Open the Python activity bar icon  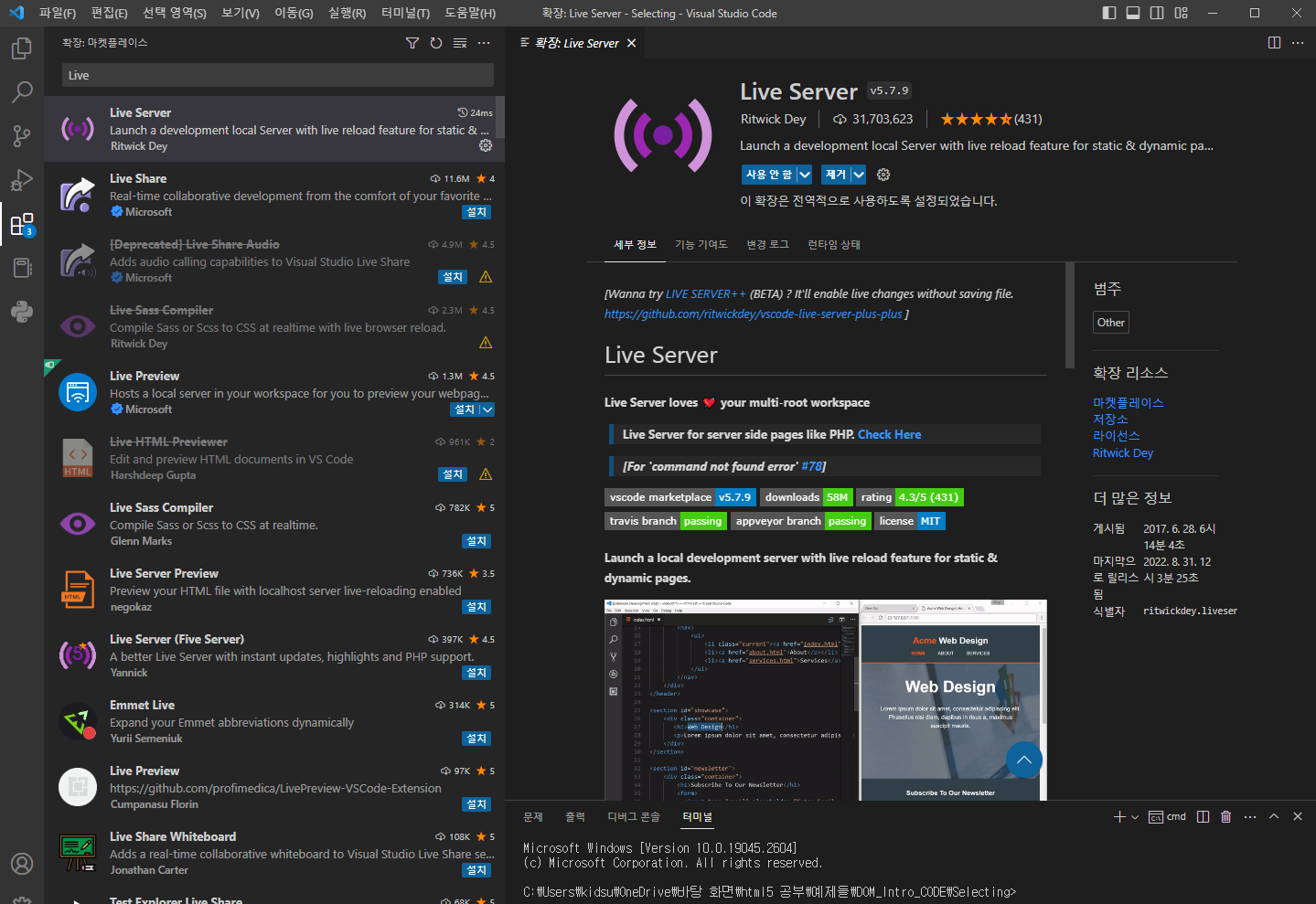coord(22,312)
